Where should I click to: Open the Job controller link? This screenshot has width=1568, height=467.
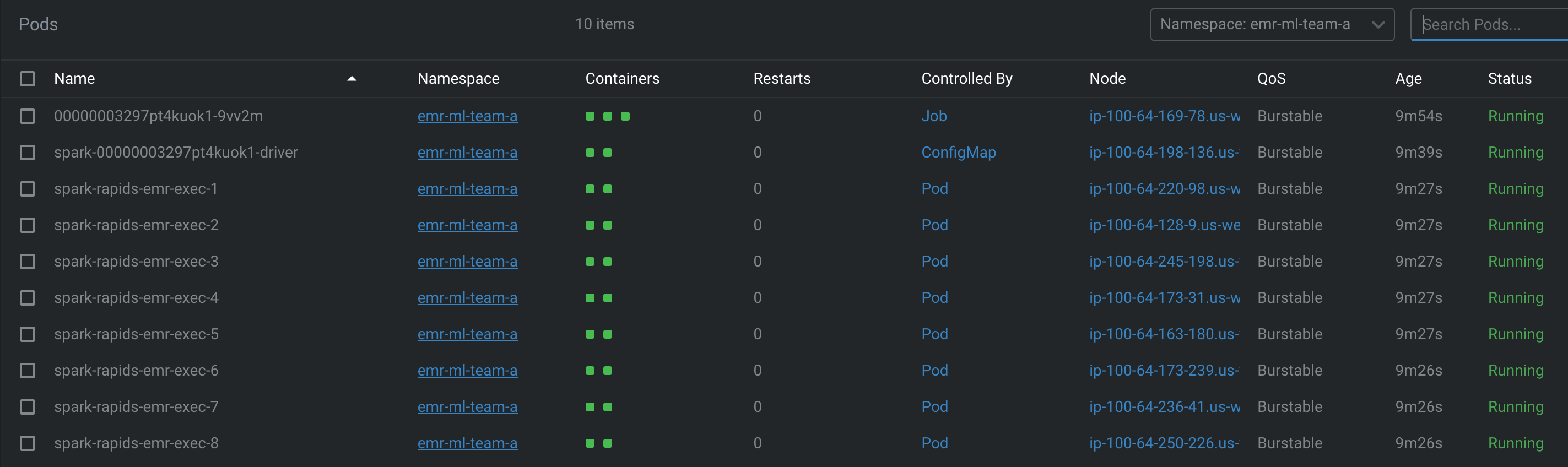[934, 116]
